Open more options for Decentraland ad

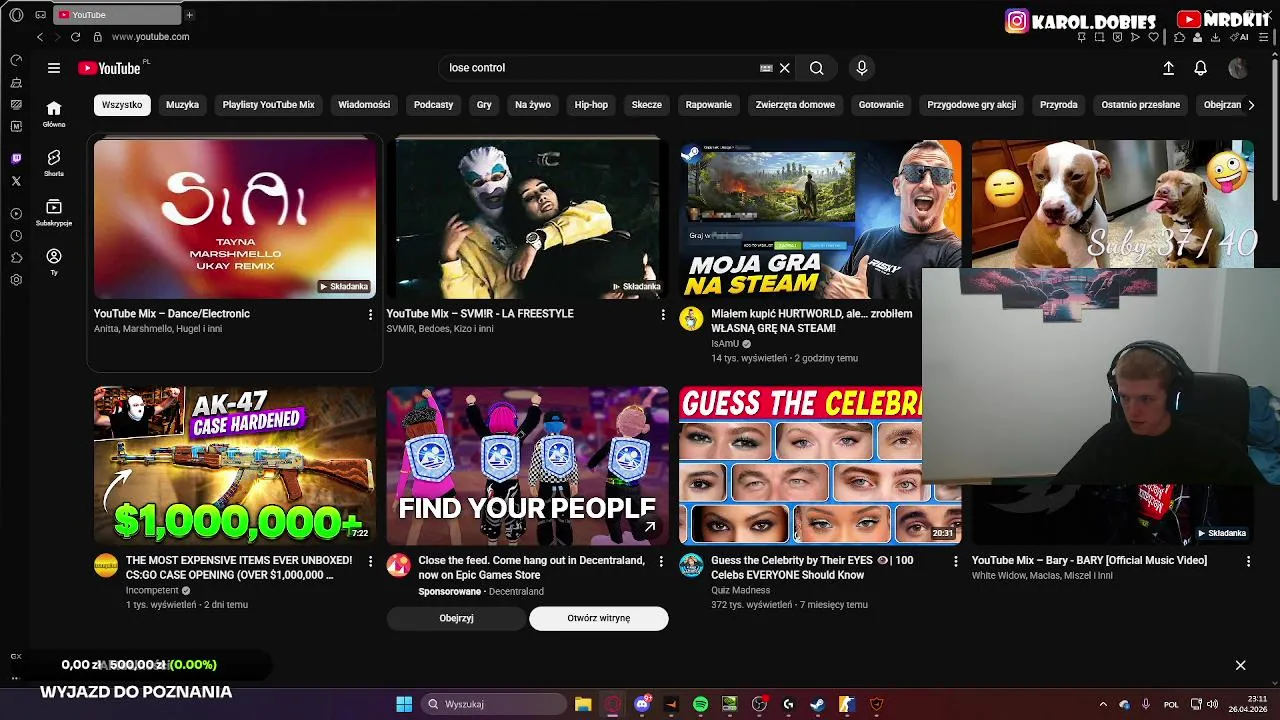(x=660, y=562)
